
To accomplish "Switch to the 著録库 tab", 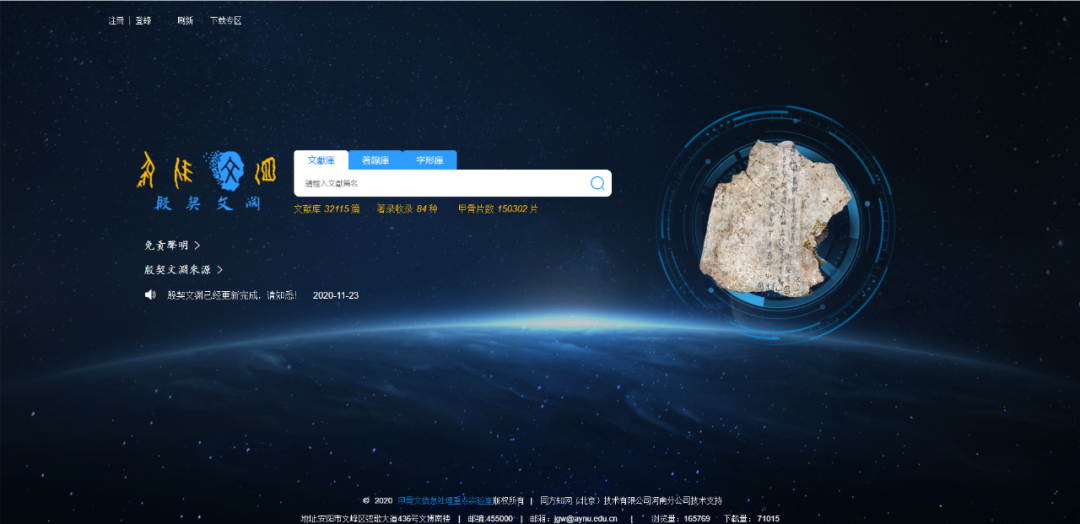I will pos(375,160).
